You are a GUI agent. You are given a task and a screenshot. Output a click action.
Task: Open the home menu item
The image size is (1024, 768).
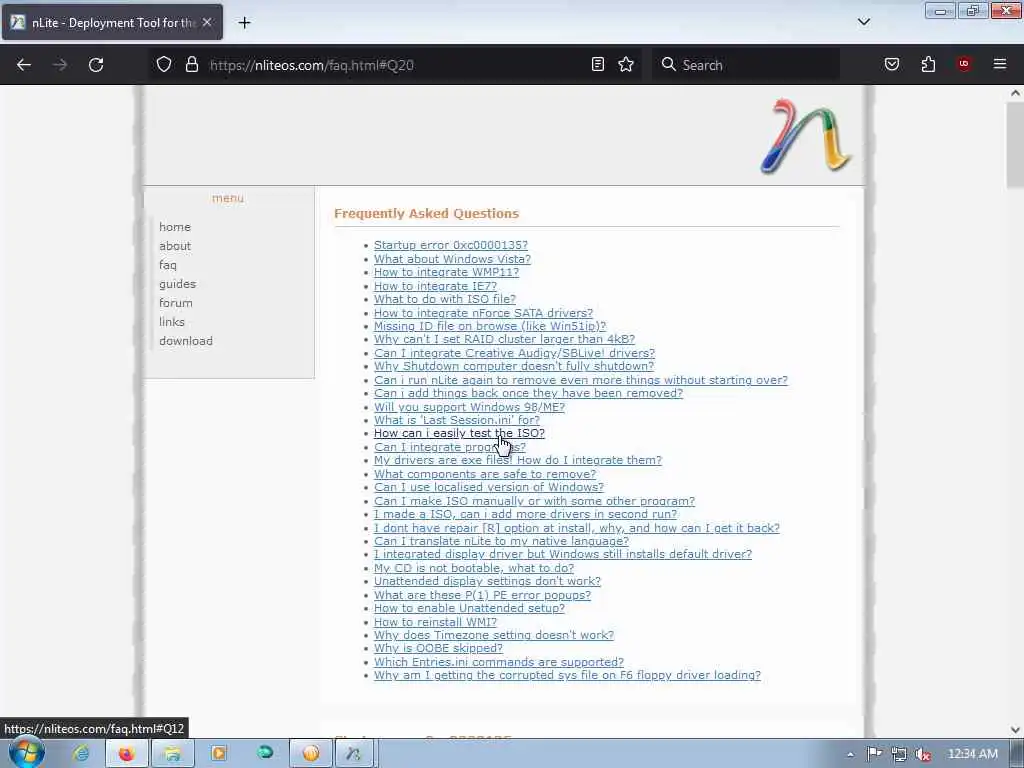click(175, 227)
